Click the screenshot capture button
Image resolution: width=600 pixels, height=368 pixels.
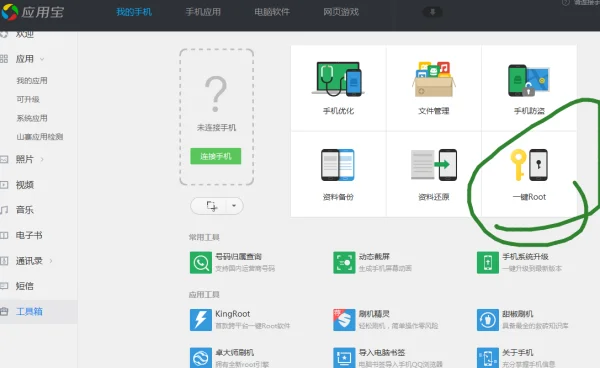click(x=211, y=206)
